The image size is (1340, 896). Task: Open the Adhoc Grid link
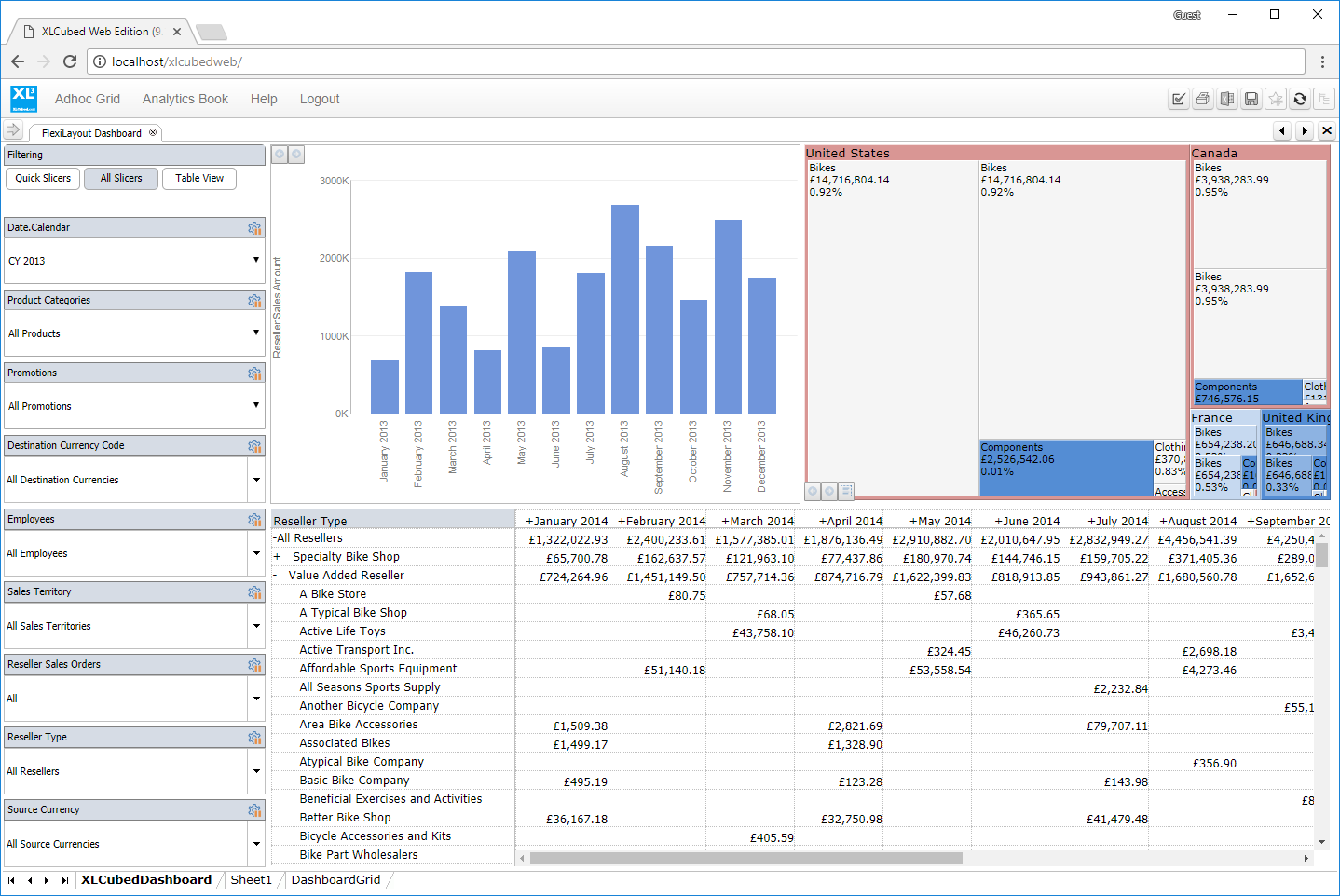[88, 99]
